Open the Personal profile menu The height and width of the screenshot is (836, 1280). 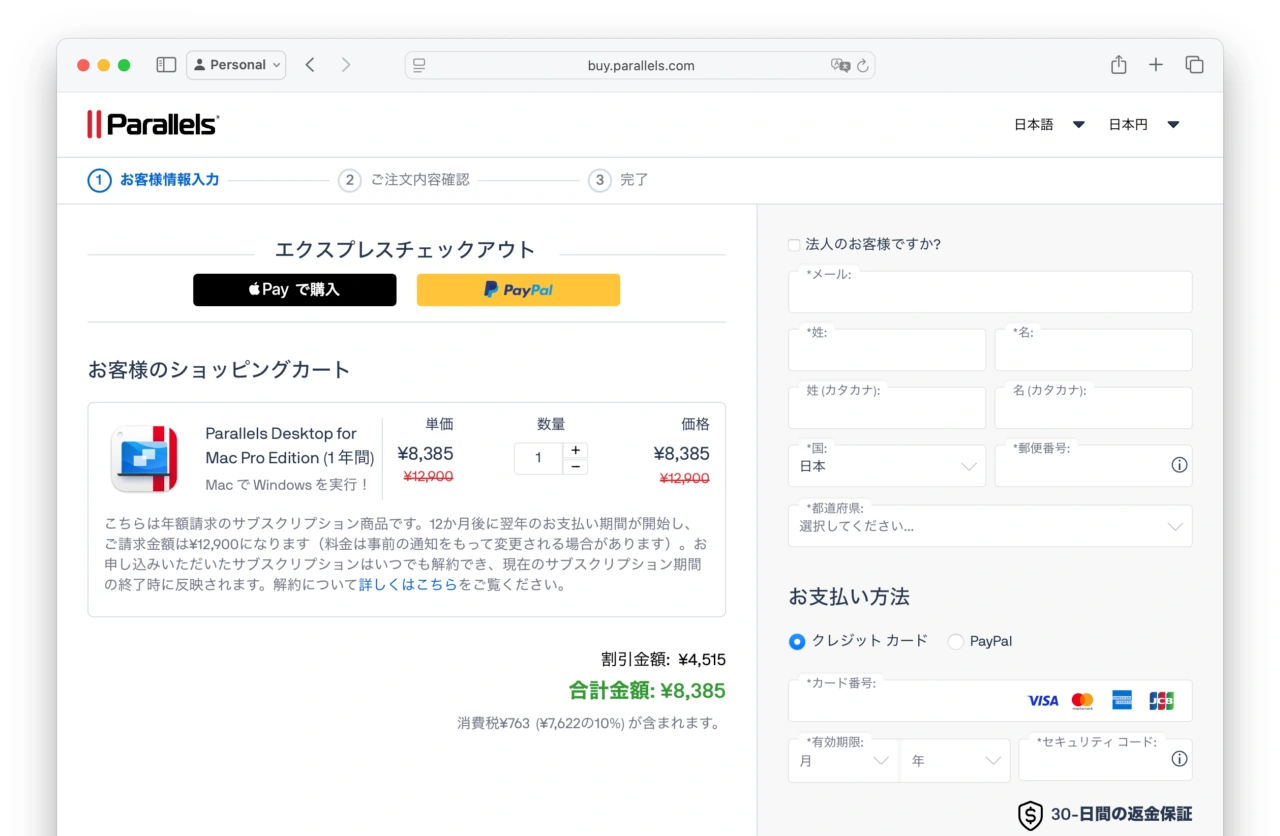(236, 65)
